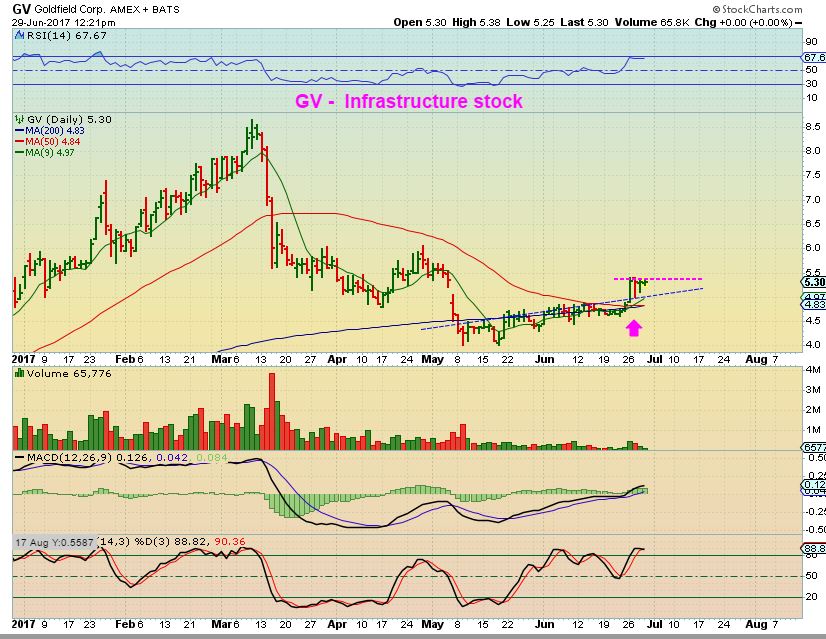Click the 'GV (Daily) 5.30' legend text
826x639 pixels.
[x=70, y=120]
